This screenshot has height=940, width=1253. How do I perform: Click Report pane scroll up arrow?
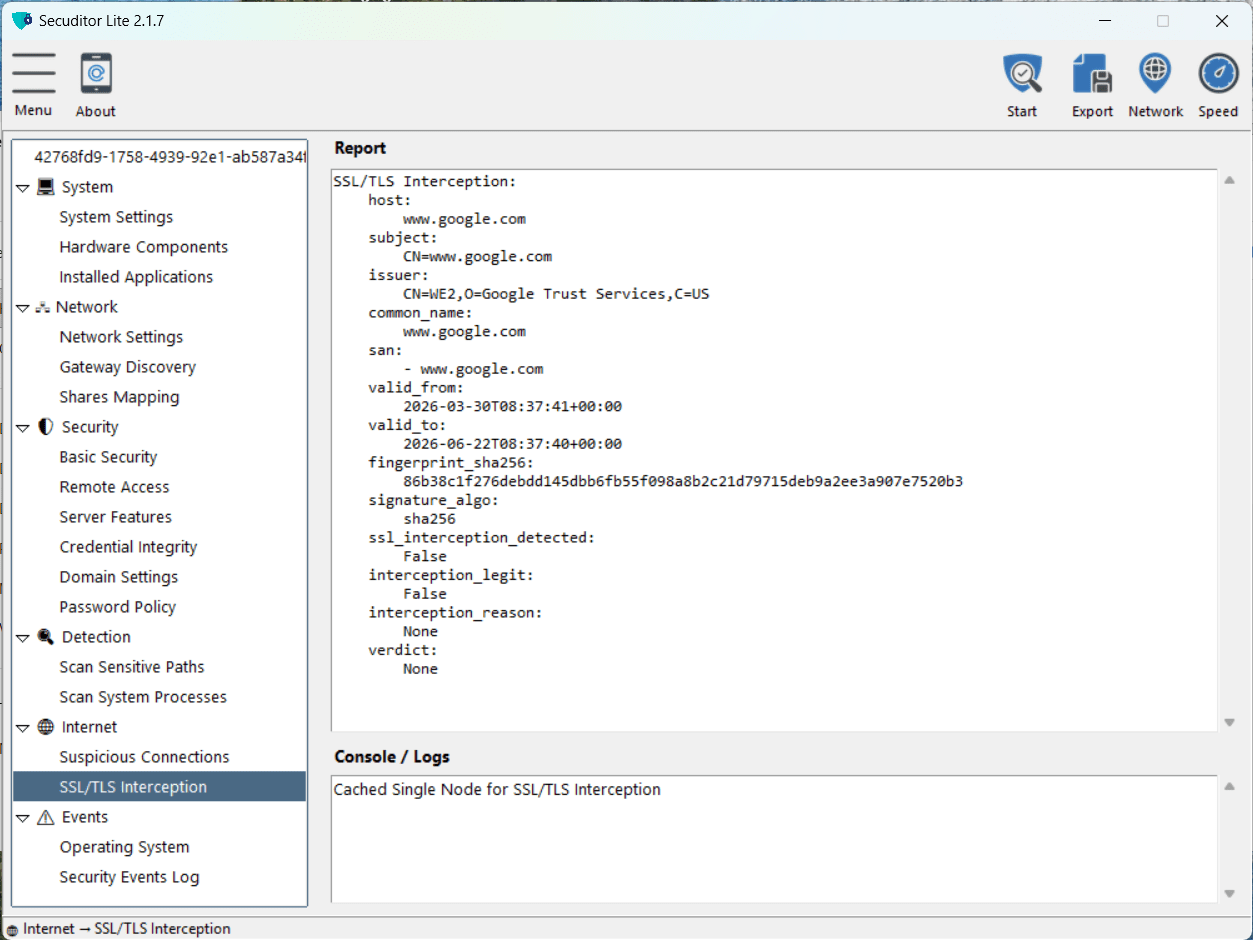click(1229, 181)
